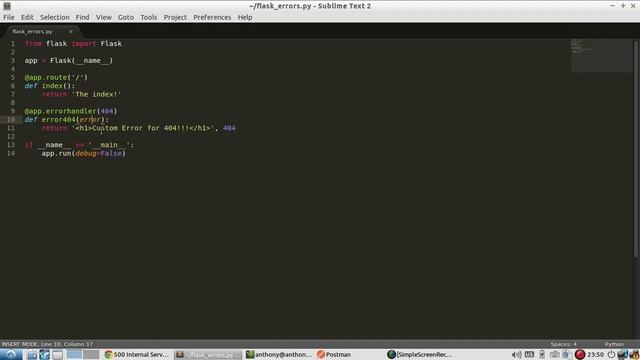
Task: Click the volume speaker tray icon
Action: point(517,355)
